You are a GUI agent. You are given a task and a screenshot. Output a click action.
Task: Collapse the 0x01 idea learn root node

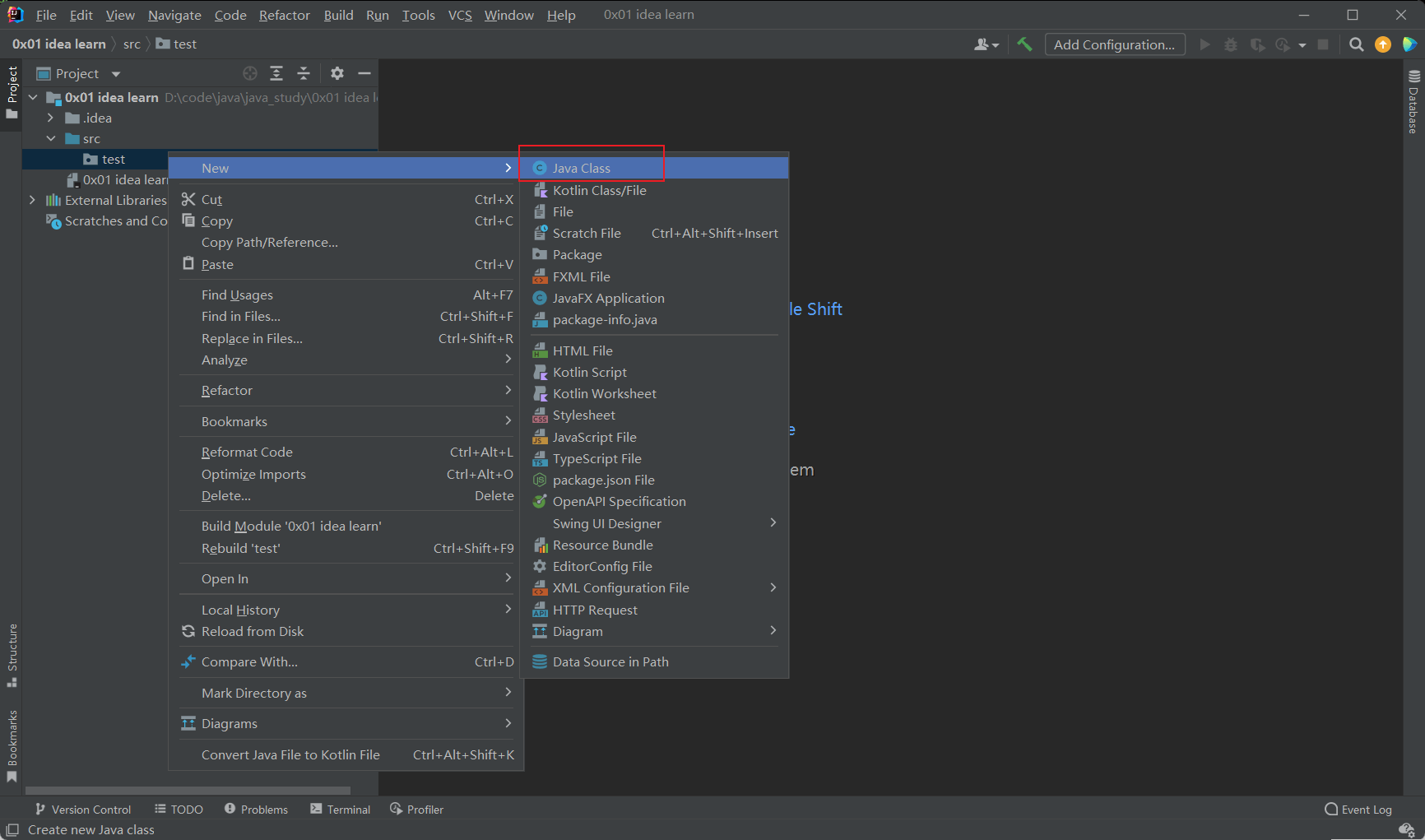[x=33, y=97]
